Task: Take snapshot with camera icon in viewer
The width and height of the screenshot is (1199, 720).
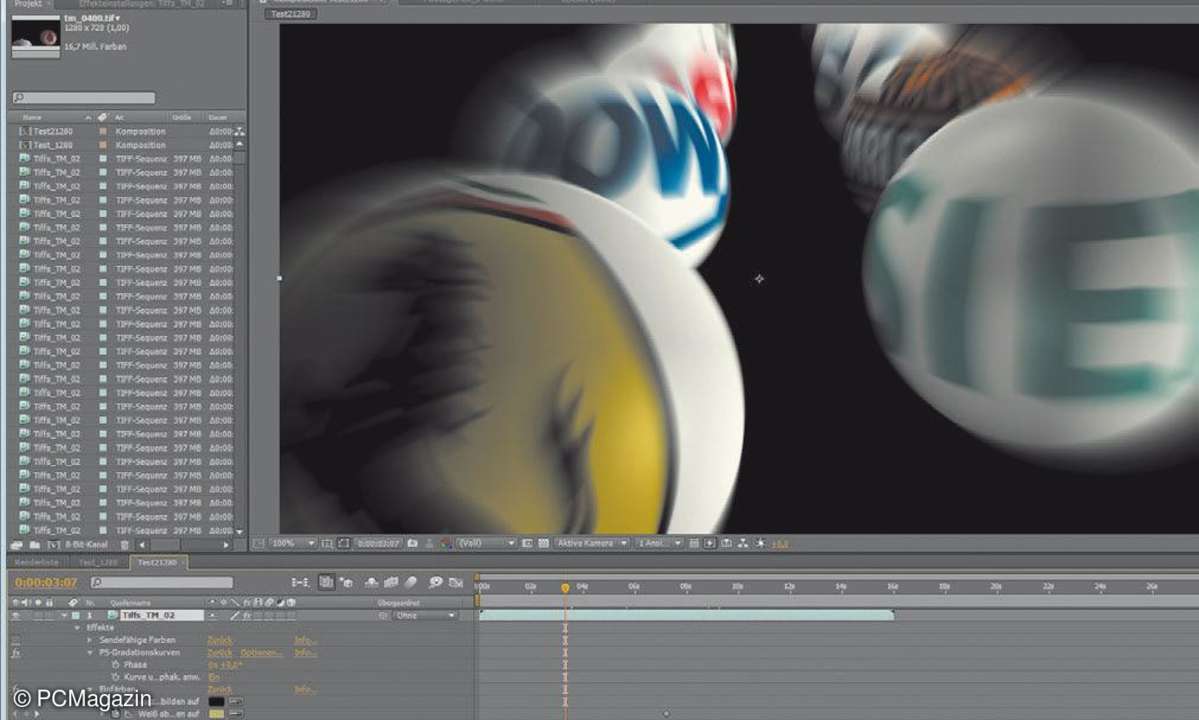Action: (x=413, y=543)
